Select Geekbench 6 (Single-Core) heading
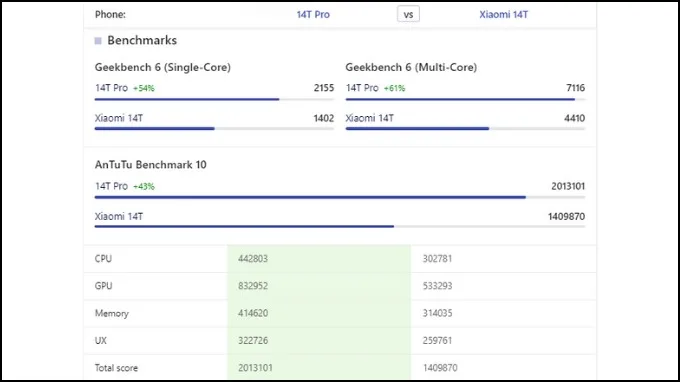The height and width of the screenshot is (382, 680). (x=163, y=67)
